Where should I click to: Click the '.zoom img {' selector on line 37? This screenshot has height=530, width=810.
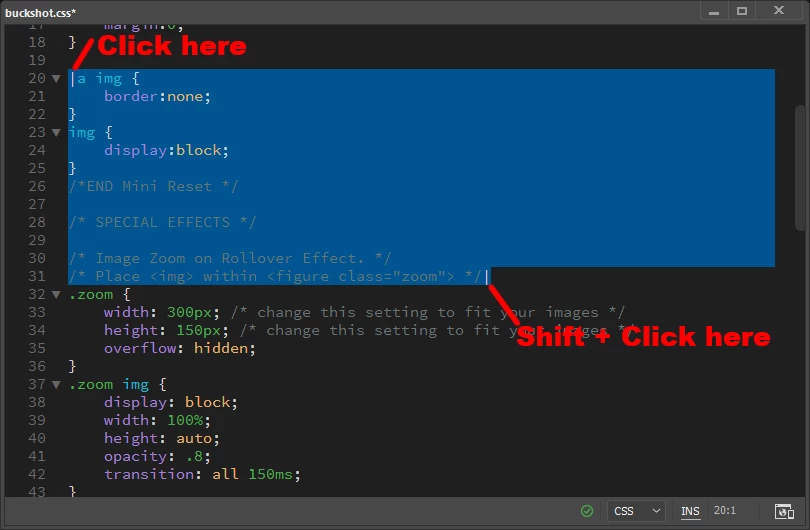pyautogui.click(x=118, y=385)
